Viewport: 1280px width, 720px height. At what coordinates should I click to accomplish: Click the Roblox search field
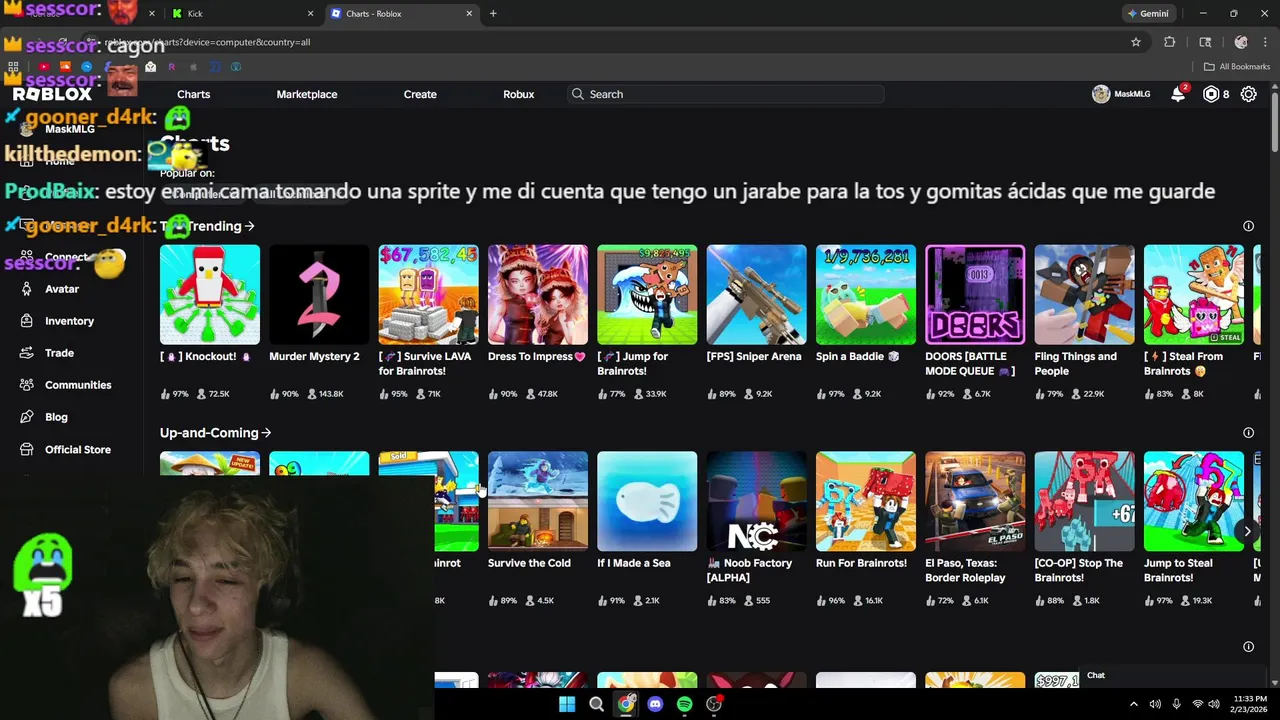(726, 94)
